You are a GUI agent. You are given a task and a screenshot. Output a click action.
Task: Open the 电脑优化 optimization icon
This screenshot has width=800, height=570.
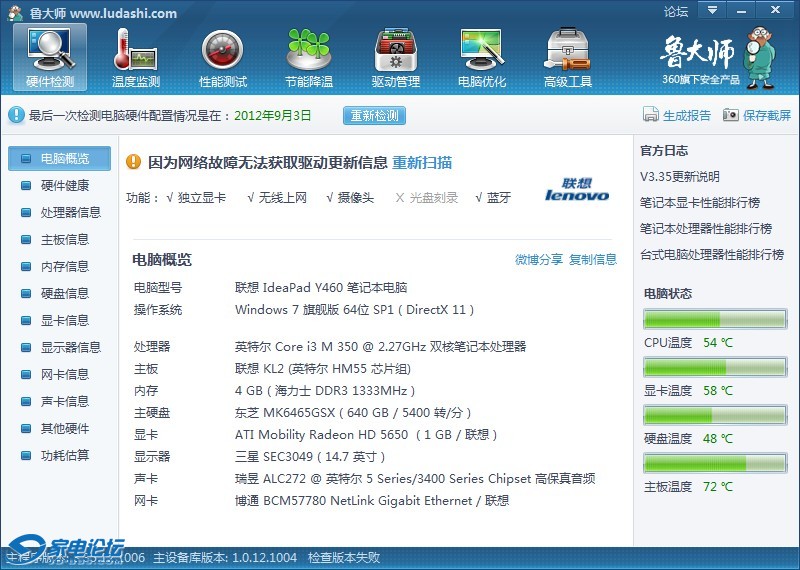[482, 57]
